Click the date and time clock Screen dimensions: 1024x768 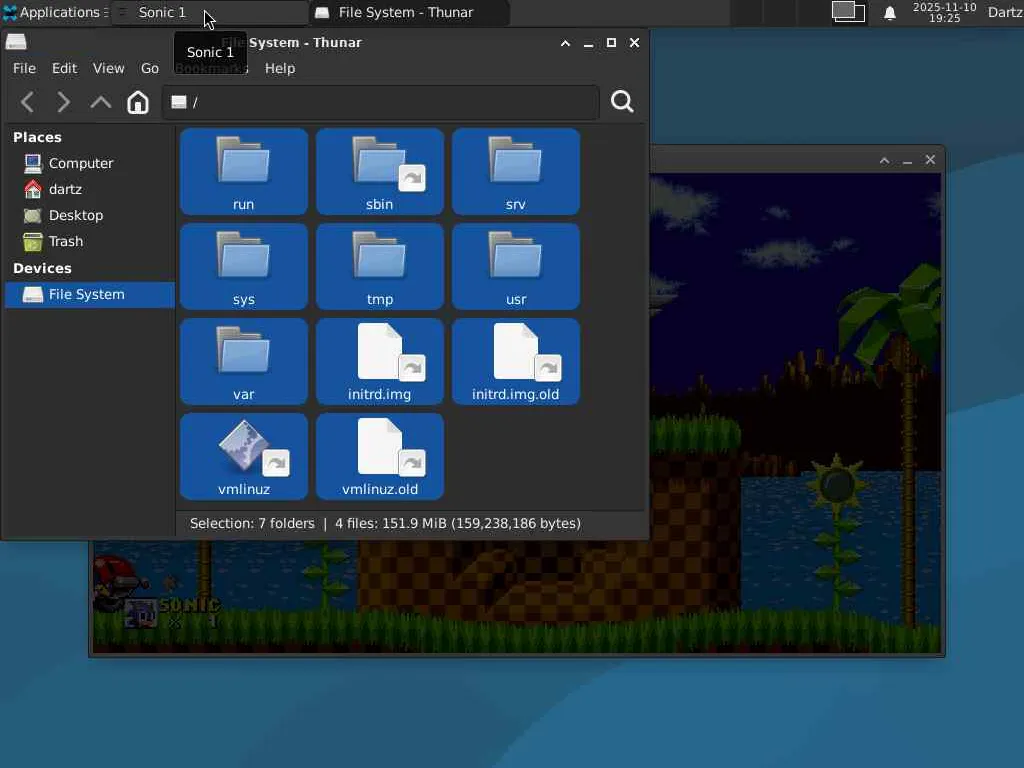tap(944, 12)
